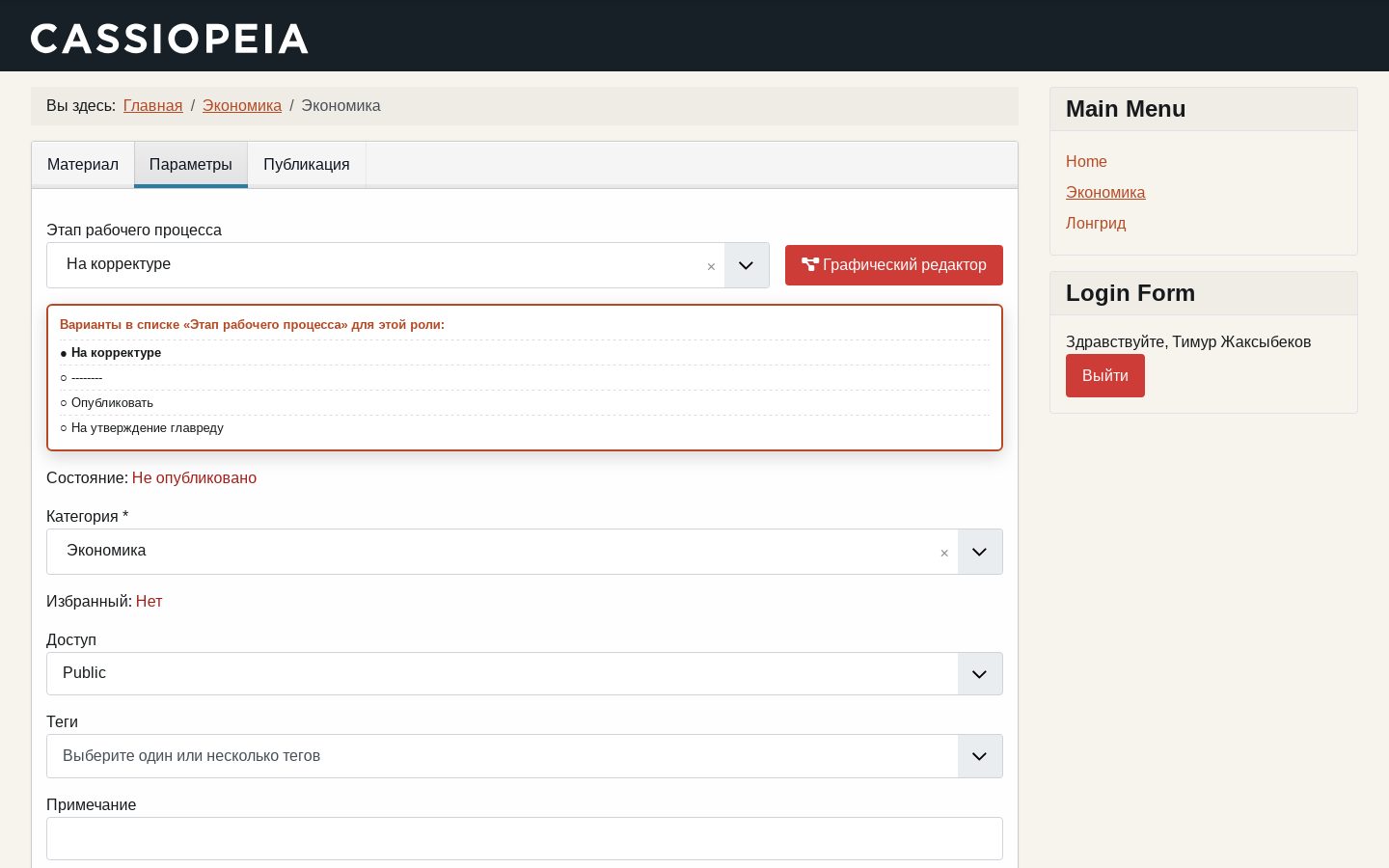Select the На корректуре radio option
The height and width of the screenshot is (868, 1389).
point(111,353)
